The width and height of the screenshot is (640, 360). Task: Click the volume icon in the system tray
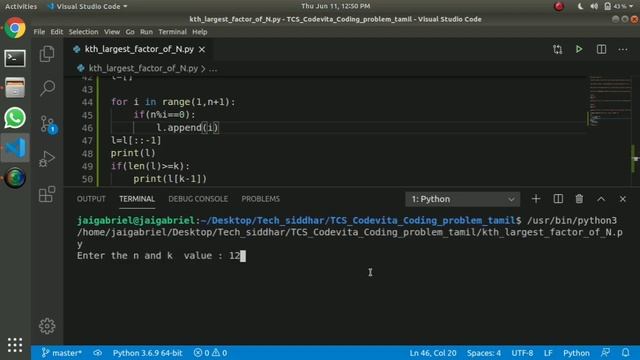pos(594,7)
